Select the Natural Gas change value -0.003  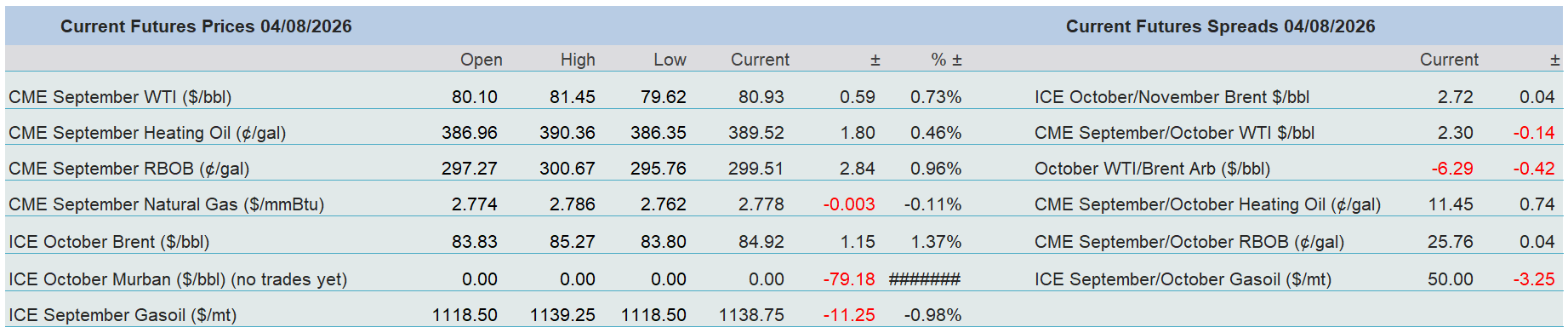click(849, 204)
